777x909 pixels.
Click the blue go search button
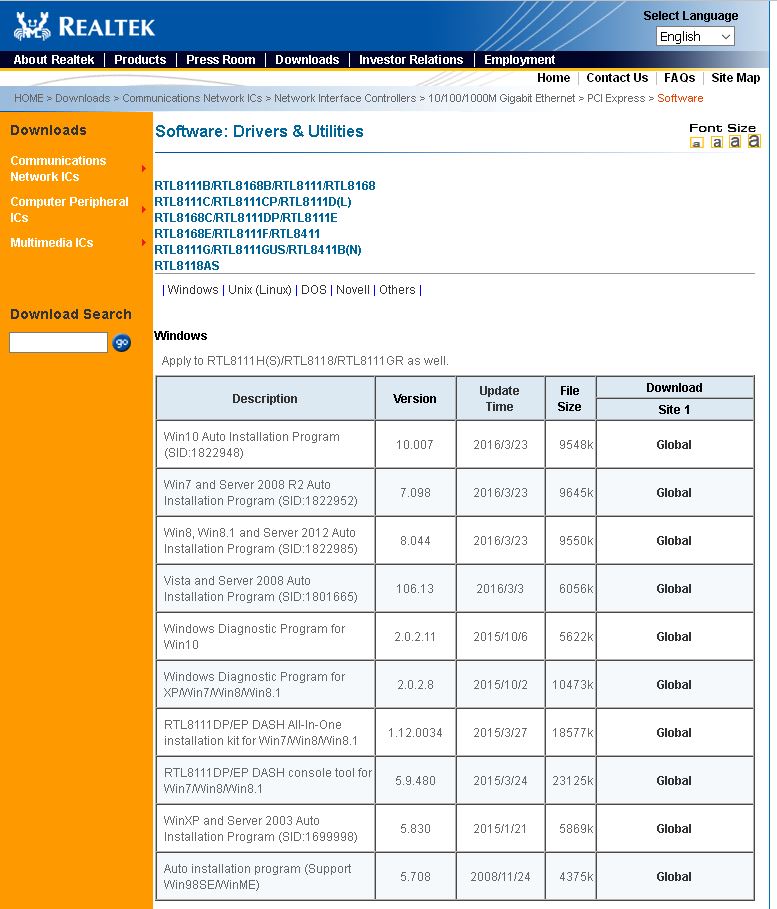coord(122,343)
